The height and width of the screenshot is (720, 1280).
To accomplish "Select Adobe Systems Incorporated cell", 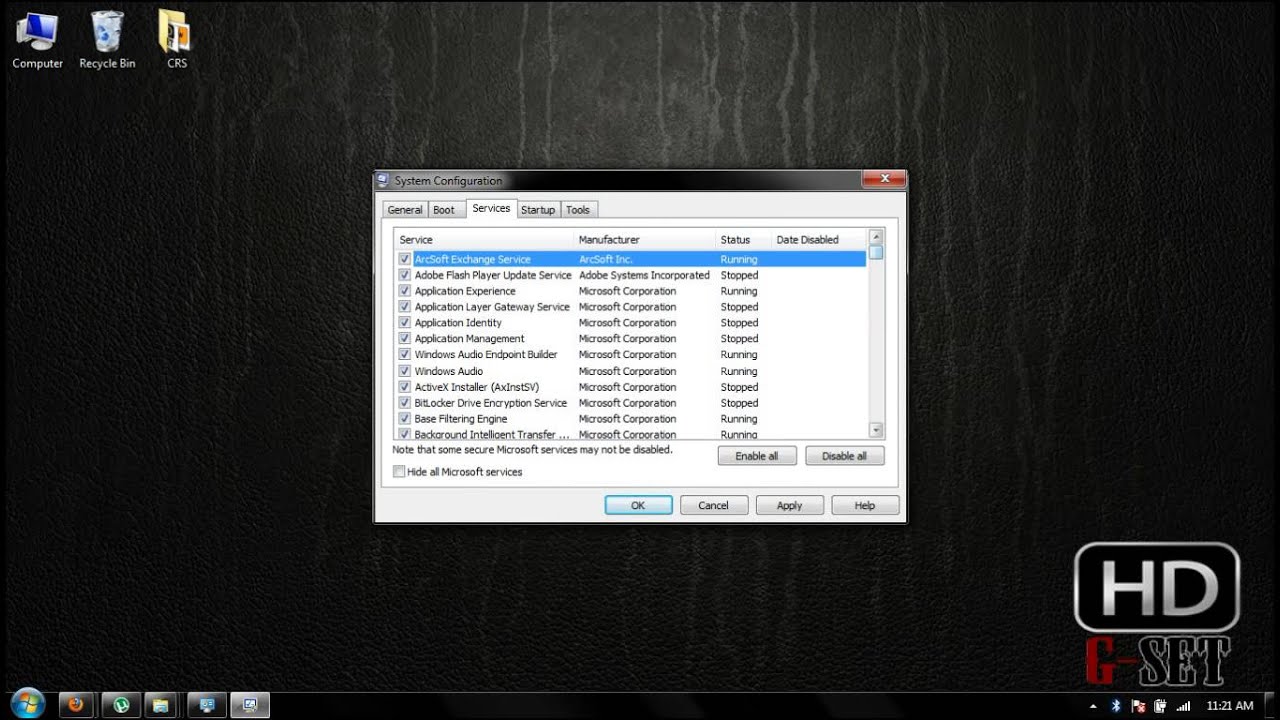I will [x=644, y=275].
